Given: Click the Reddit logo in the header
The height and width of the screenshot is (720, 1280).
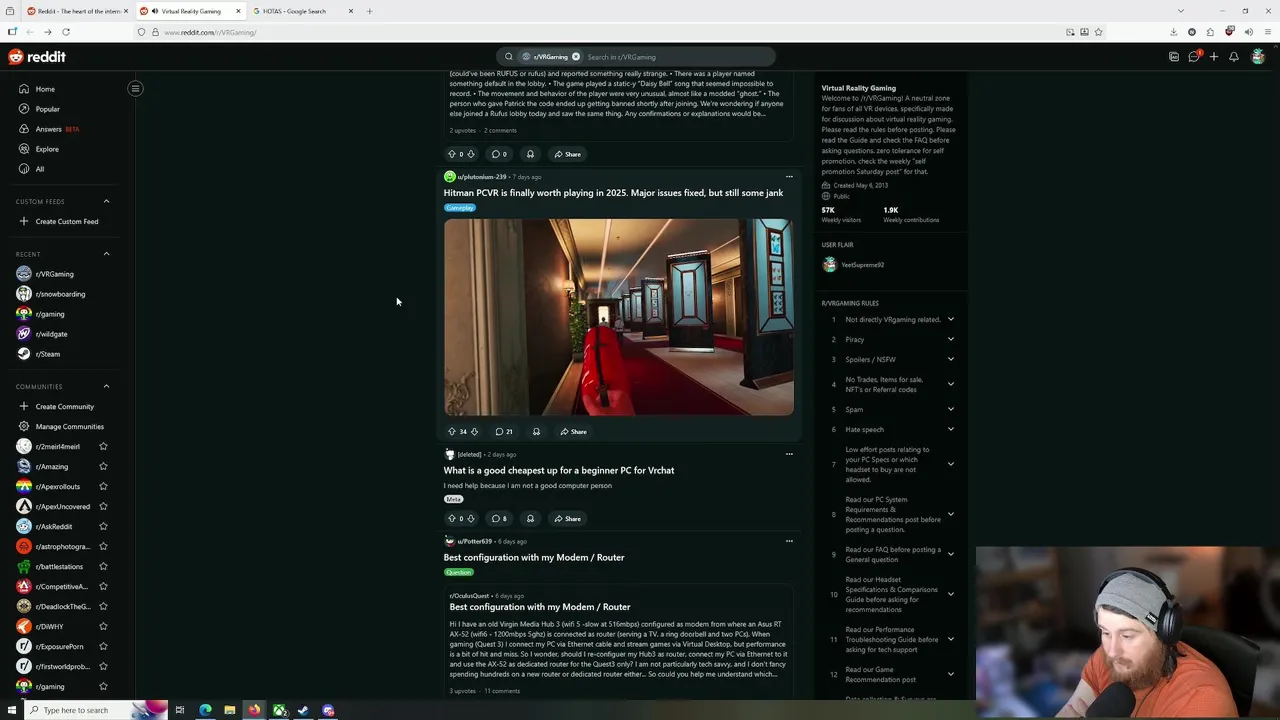Looking at the screenshot, I should pos(37,57).
